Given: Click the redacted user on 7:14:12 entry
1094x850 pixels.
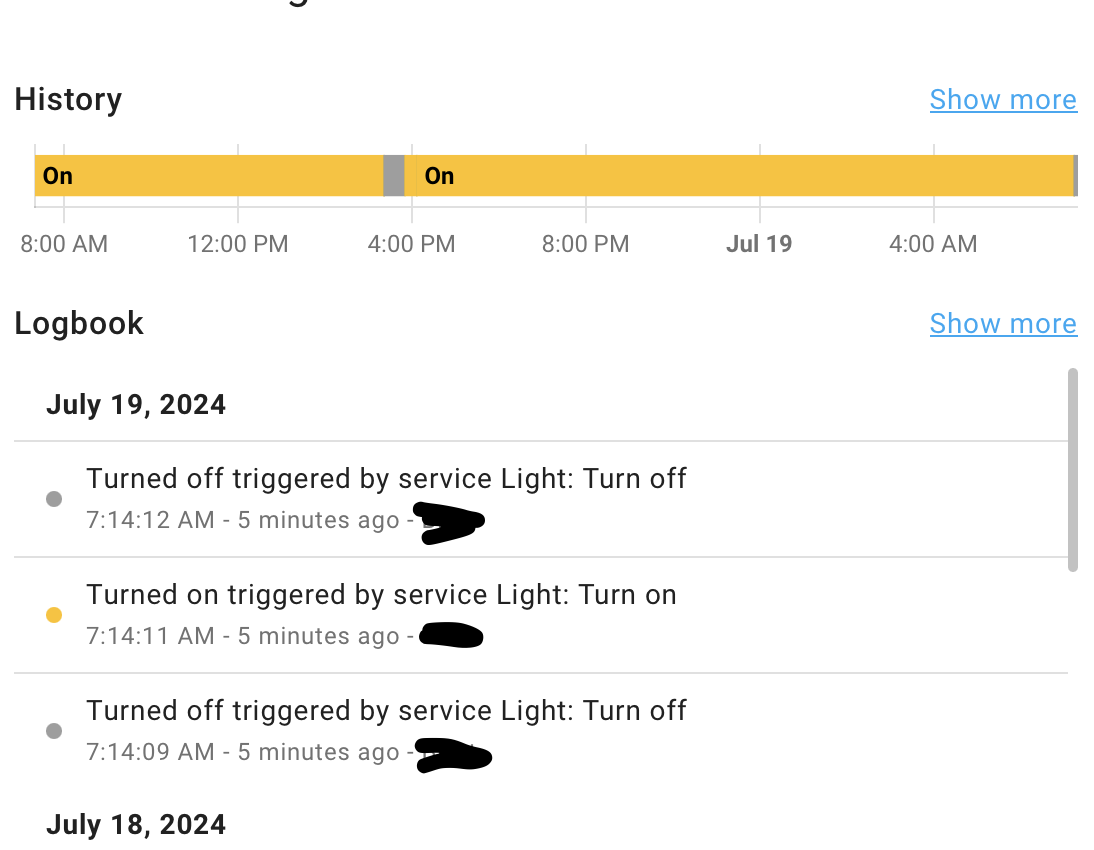Looking at the screenshot, I should [x=451, y=523].
